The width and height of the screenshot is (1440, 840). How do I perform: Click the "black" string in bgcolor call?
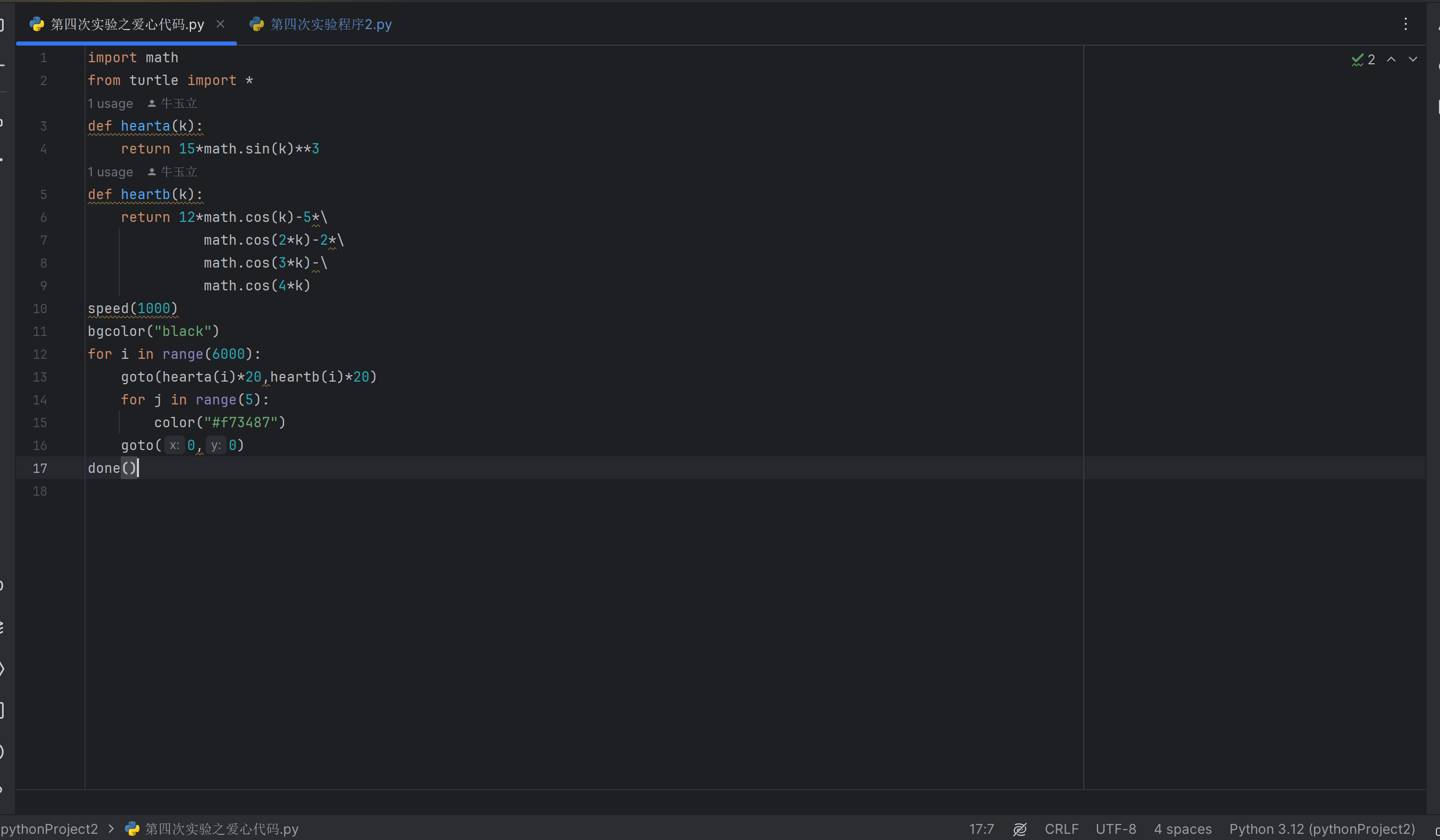183,331
